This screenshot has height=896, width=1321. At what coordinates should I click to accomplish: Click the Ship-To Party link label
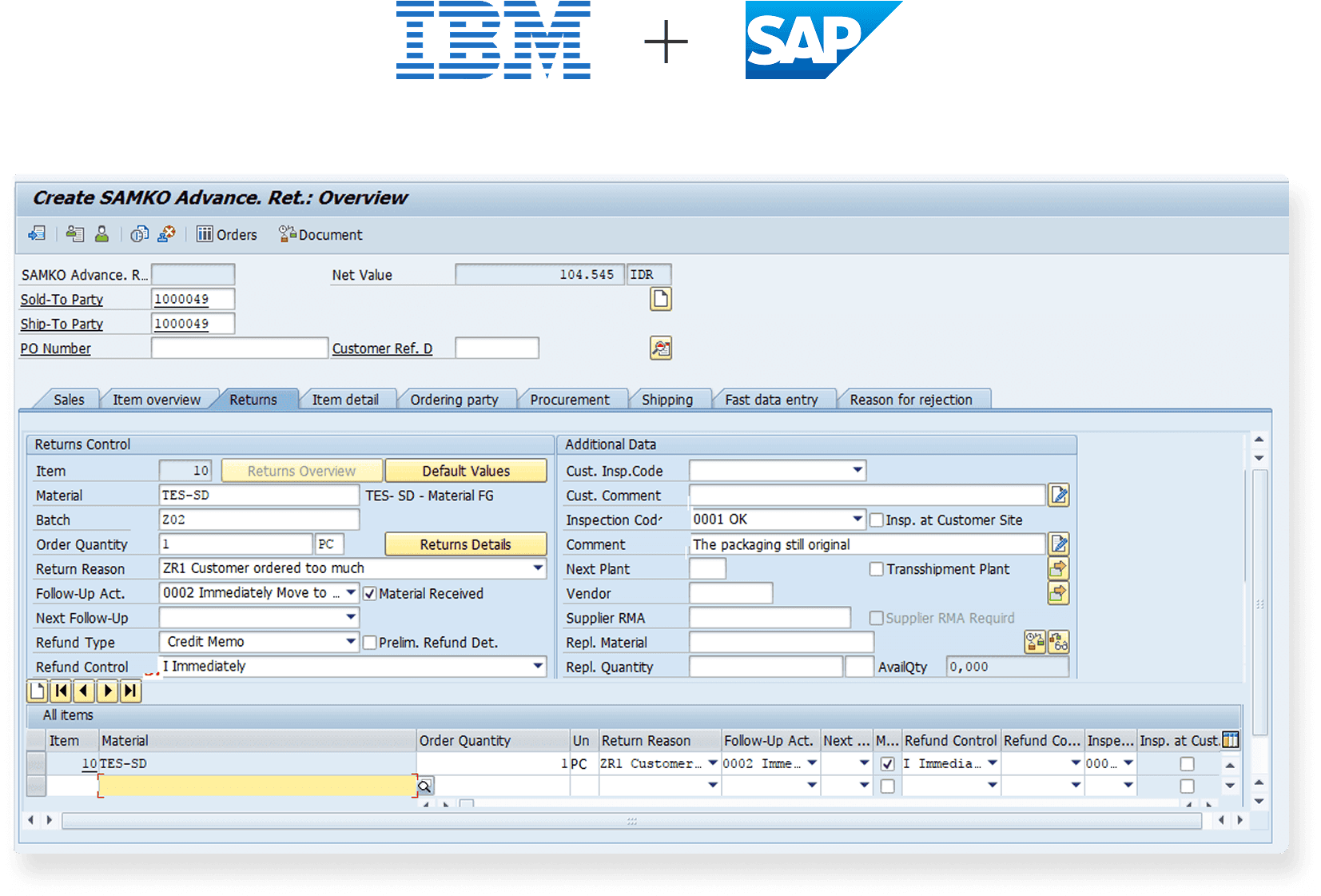click(62, 324)
